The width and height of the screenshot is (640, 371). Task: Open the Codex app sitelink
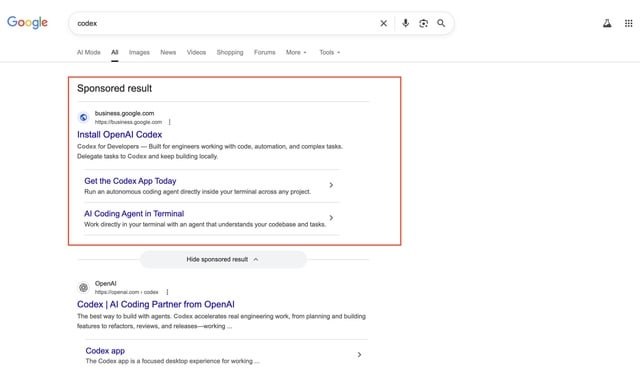(x=105, y=351)
